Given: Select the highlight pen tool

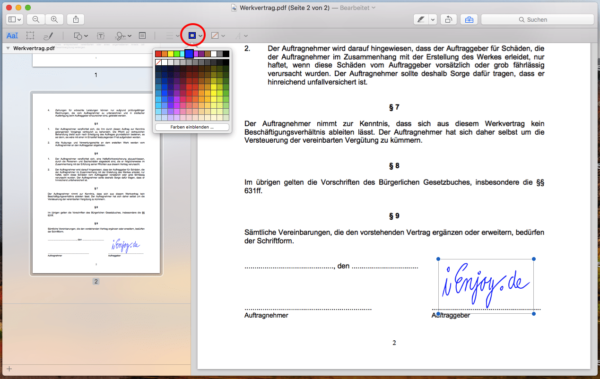Looking at the screenshot, I should pos(421,20).
